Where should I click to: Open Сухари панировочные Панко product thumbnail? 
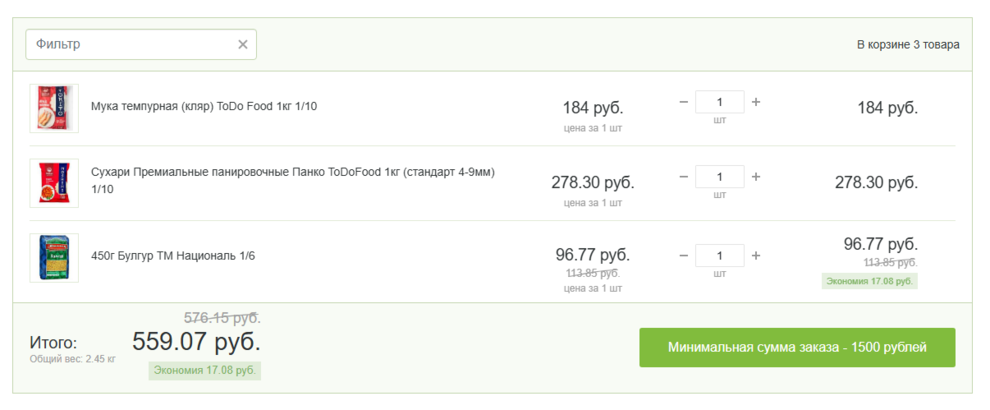coord(54,183)
